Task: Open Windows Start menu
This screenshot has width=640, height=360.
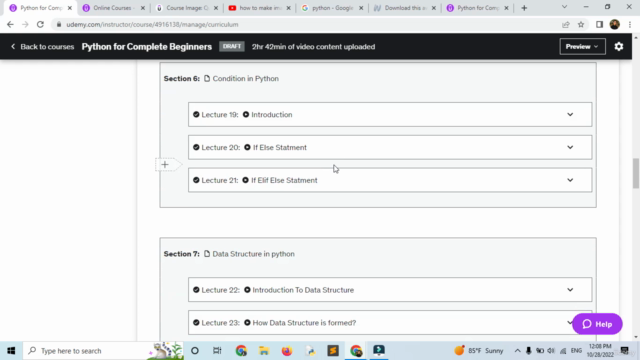Action: click(x=11, y=351)
